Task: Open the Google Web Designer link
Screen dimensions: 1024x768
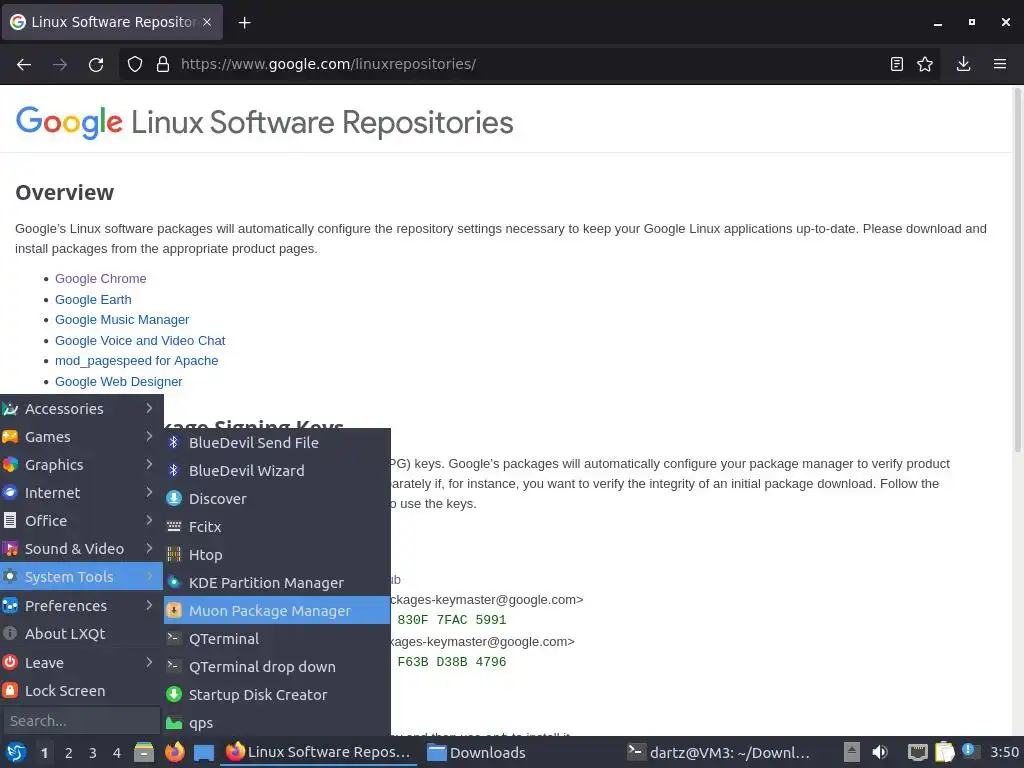Action: point(118,382)
